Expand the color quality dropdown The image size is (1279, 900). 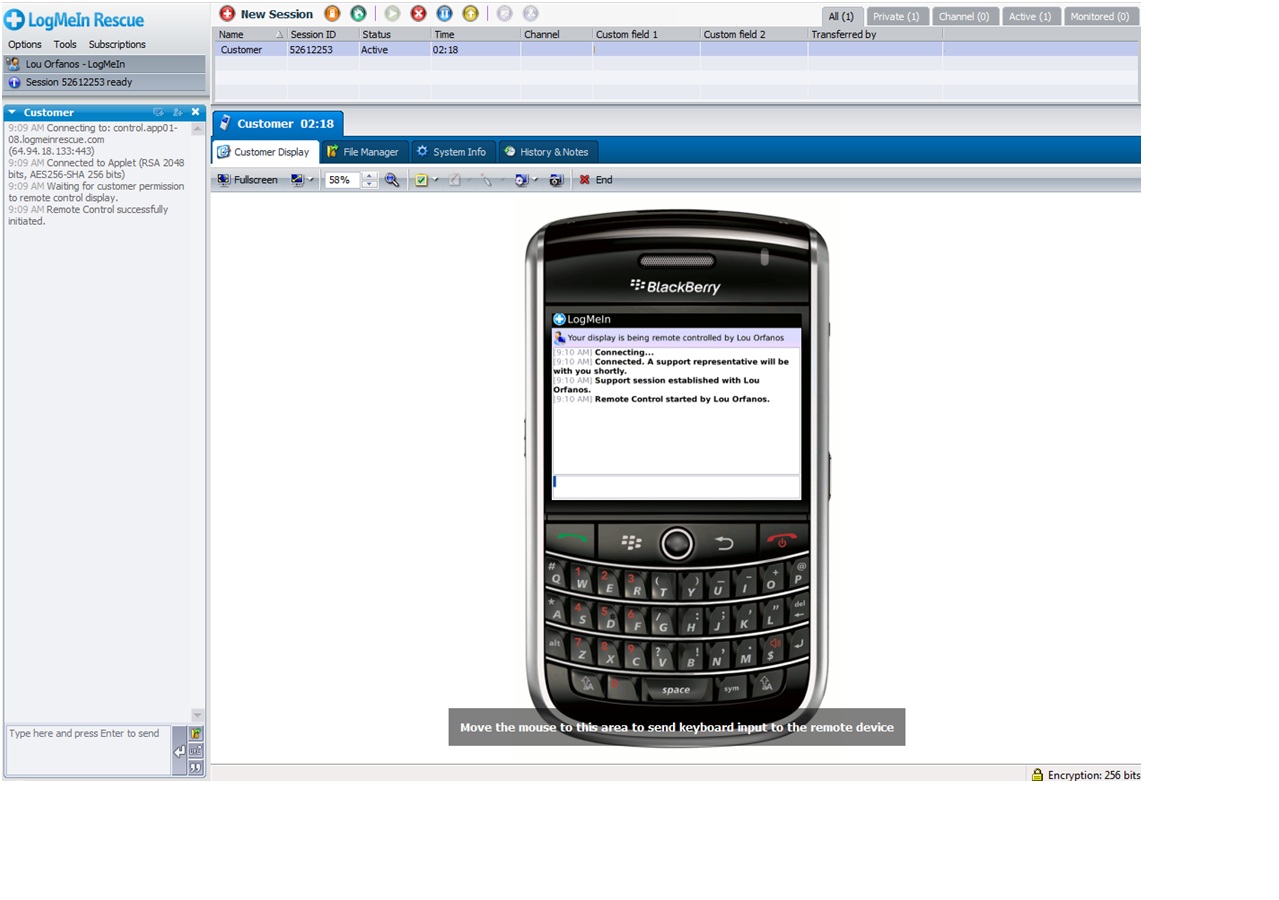434,180
